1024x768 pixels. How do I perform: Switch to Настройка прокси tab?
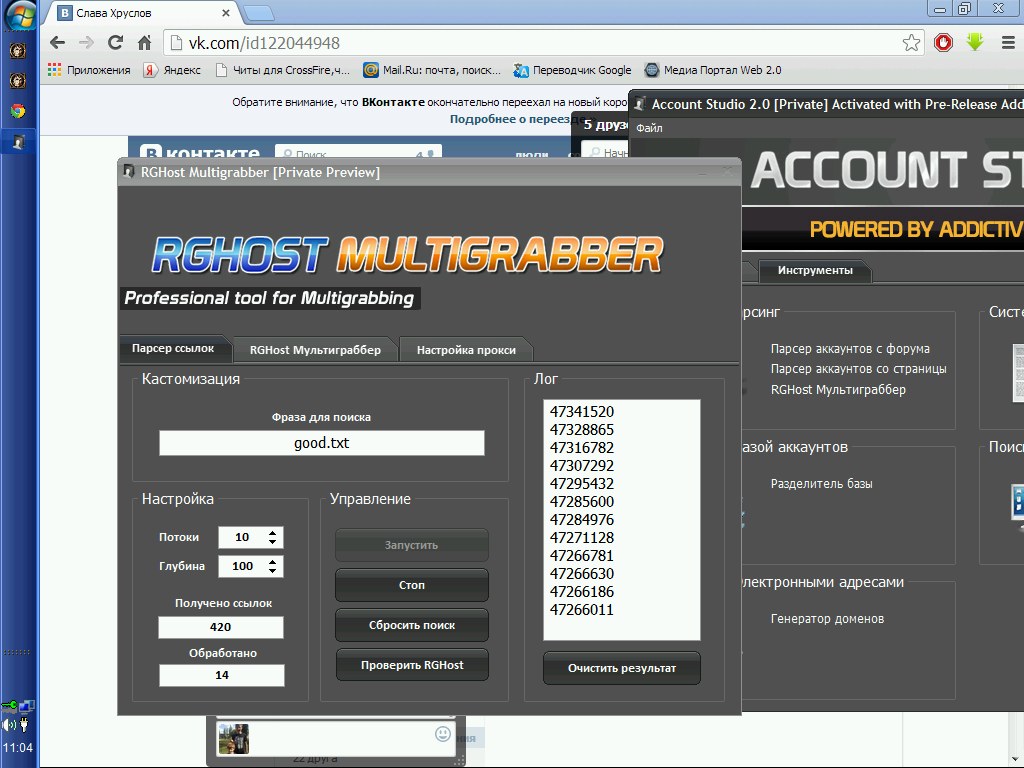(x=466, y=350)
